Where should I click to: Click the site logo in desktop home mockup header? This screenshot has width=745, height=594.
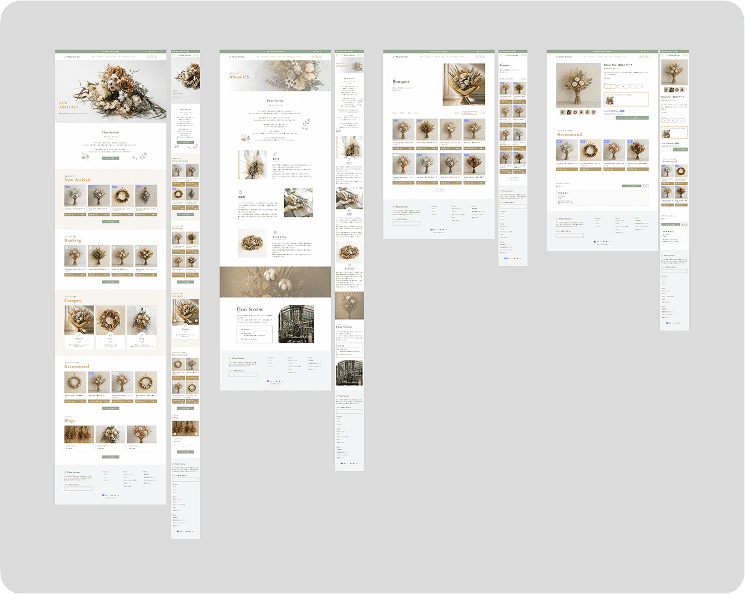pyautogui.click(x=72, y=57)
